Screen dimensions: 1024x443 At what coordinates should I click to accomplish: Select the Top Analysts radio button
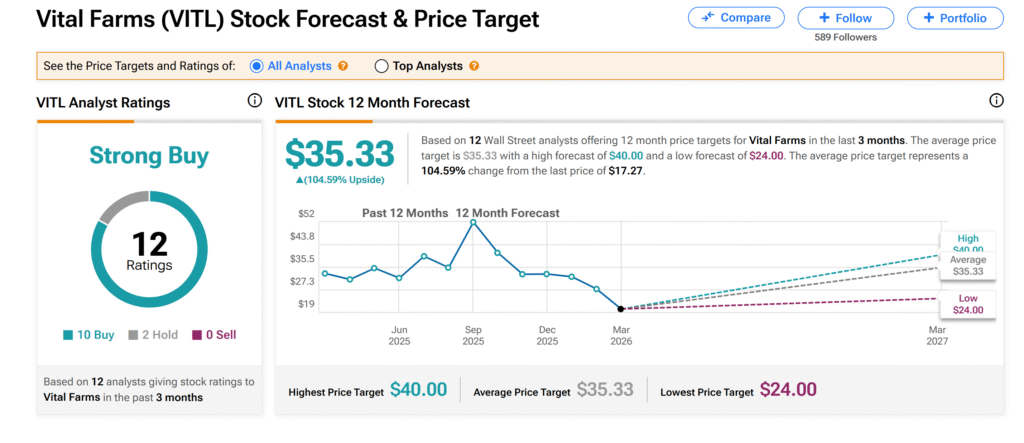[x=381, y=66]
